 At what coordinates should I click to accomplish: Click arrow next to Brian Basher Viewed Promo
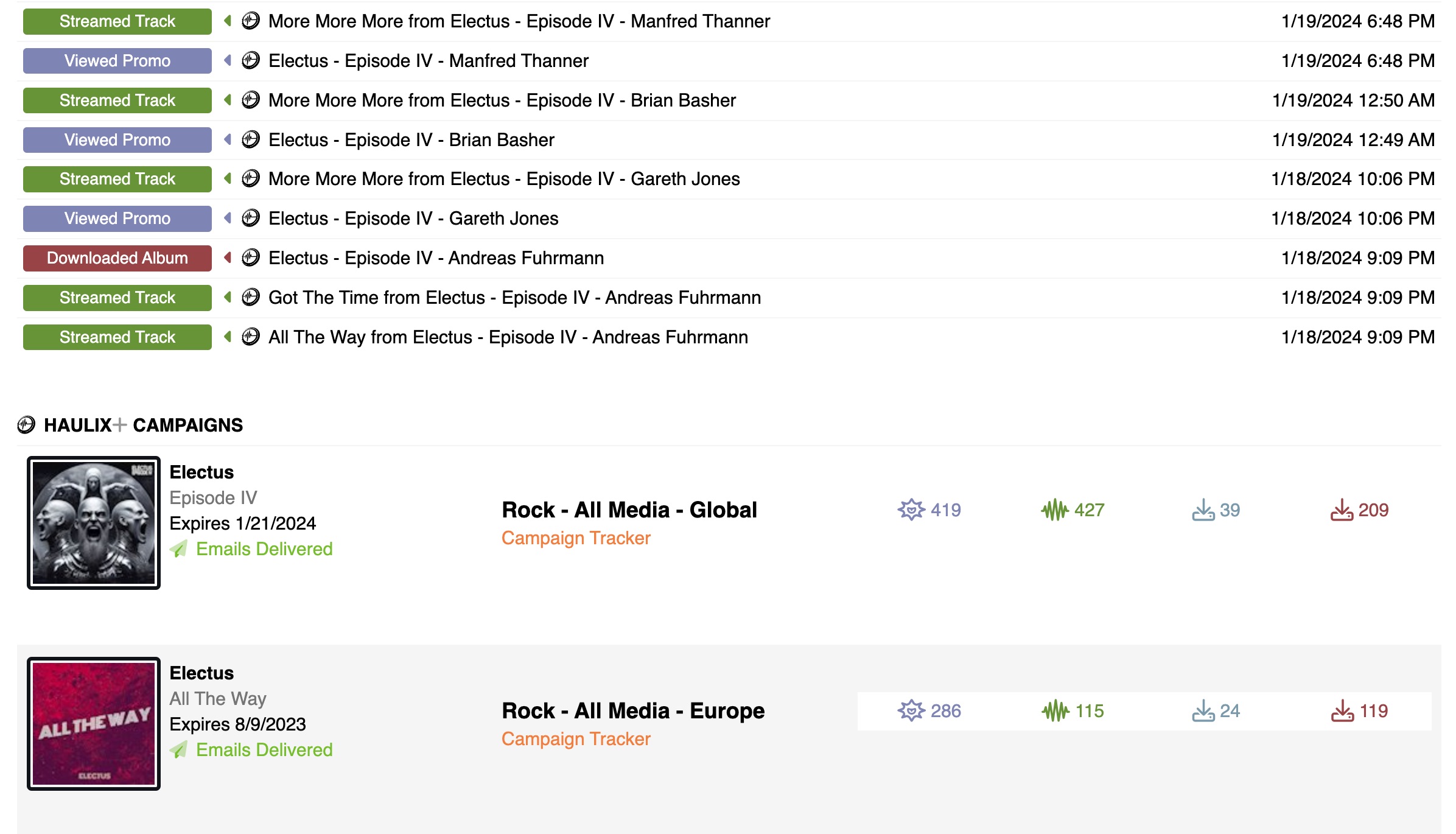pyautogui.click(x=228, y=139)
